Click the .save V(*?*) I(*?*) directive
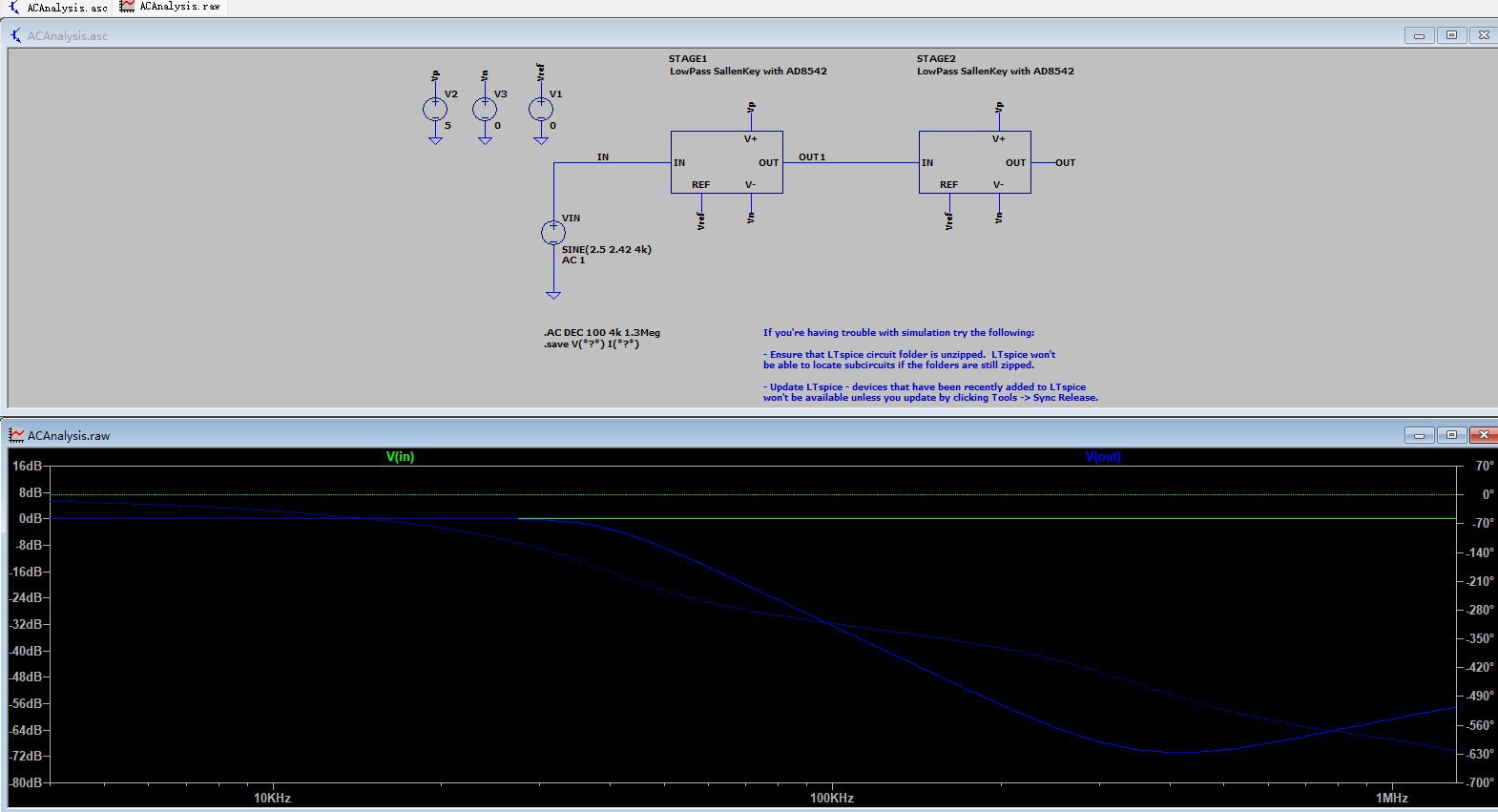The height and width of the screenshot is (812, 1498). tap(592, 344)
